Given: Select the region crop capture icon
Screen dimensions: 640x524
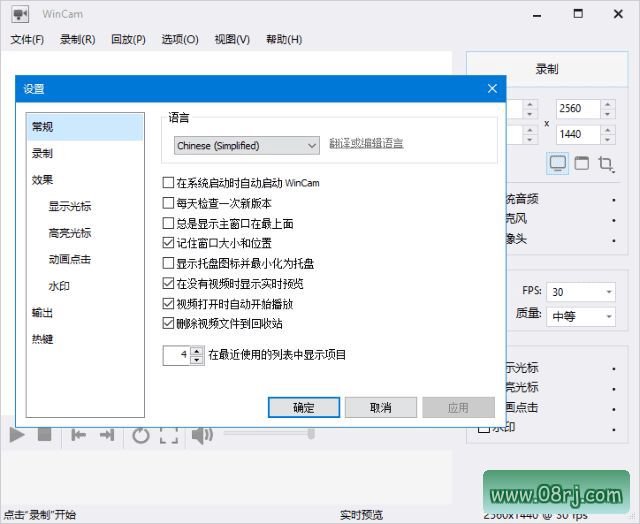Looking at the screenshot, I should (x=606, y=163).
